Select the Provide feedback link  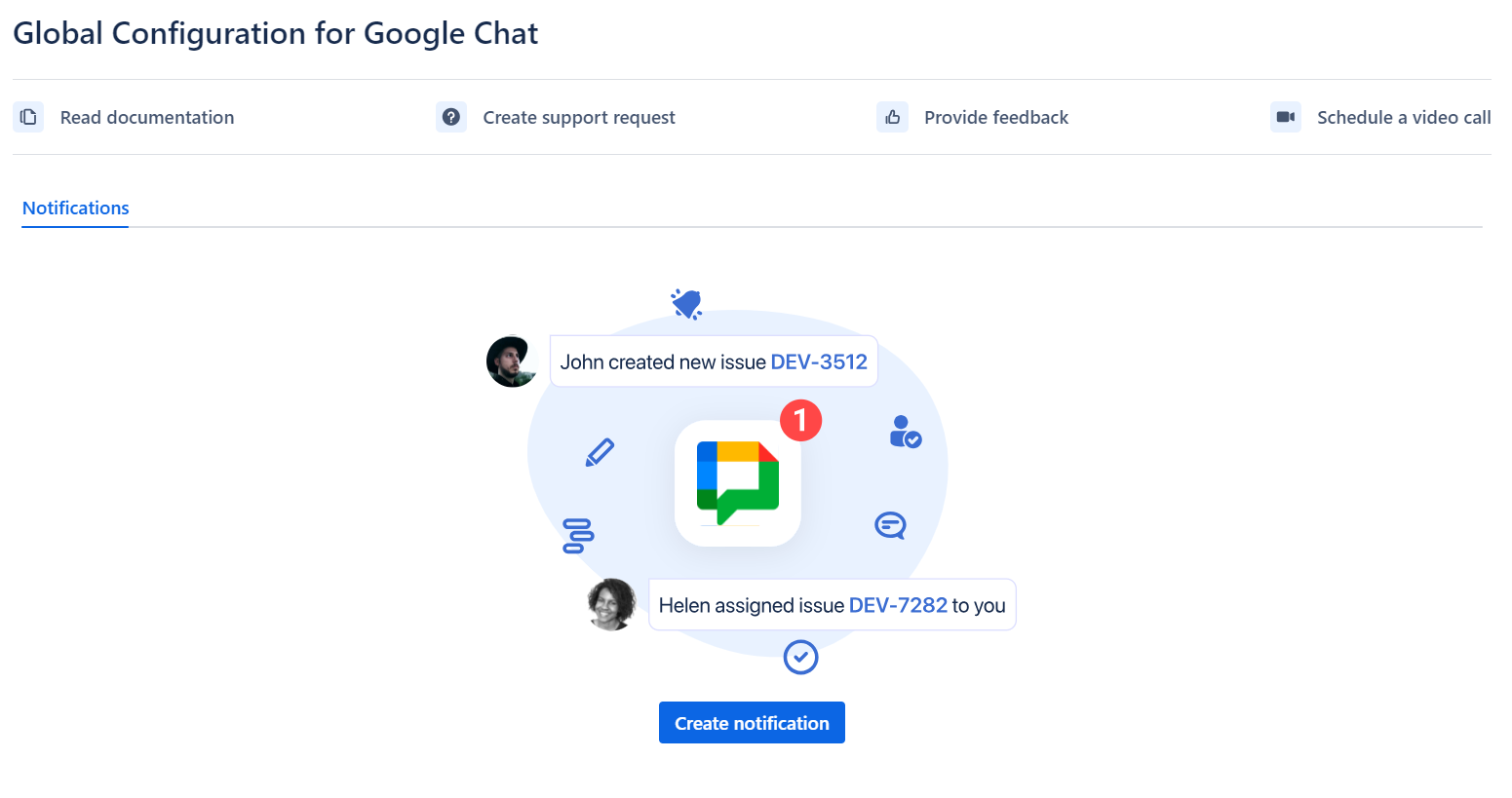[996, 117]
